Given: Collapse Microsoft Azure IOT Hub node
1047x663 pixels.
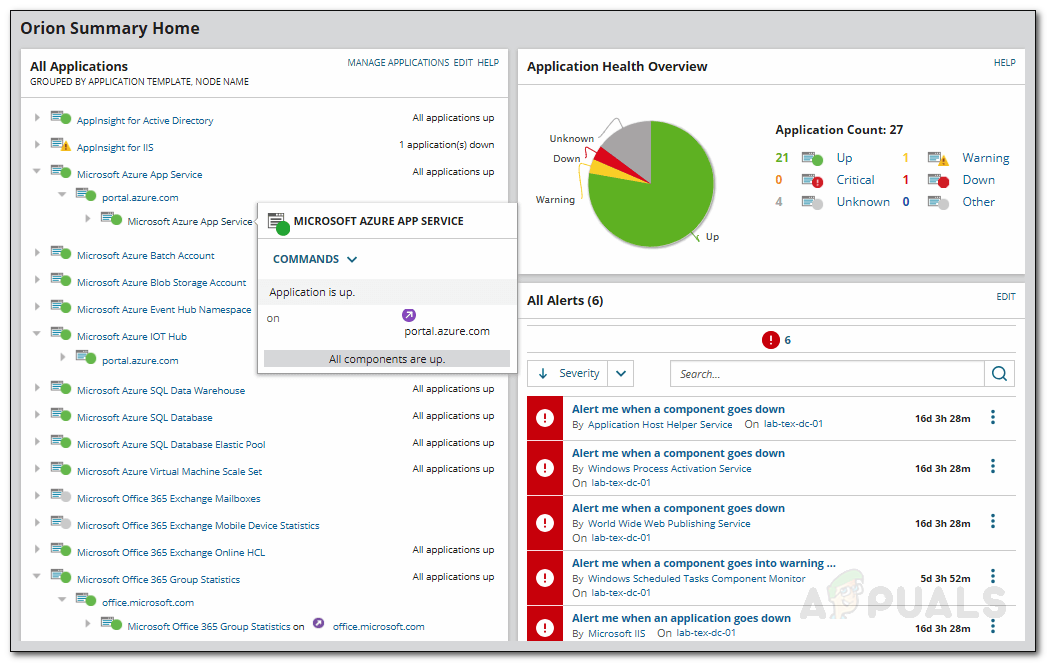Looking at the screenshot, I should [37, 333].
